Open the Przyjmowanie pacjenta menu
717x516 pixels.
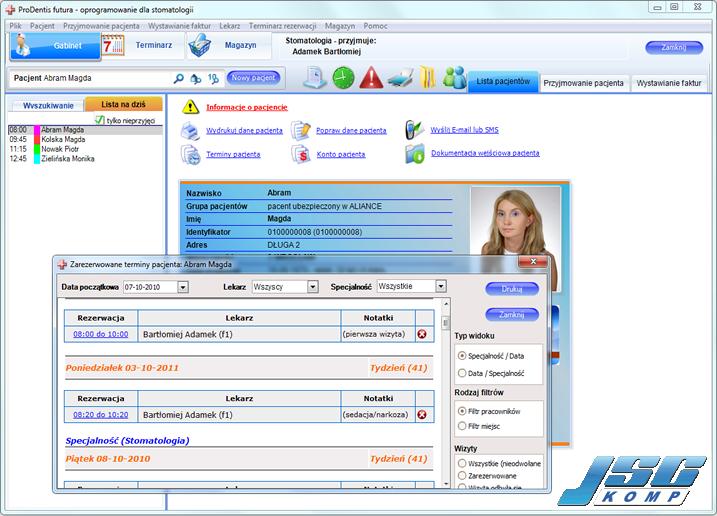[101, 26]
